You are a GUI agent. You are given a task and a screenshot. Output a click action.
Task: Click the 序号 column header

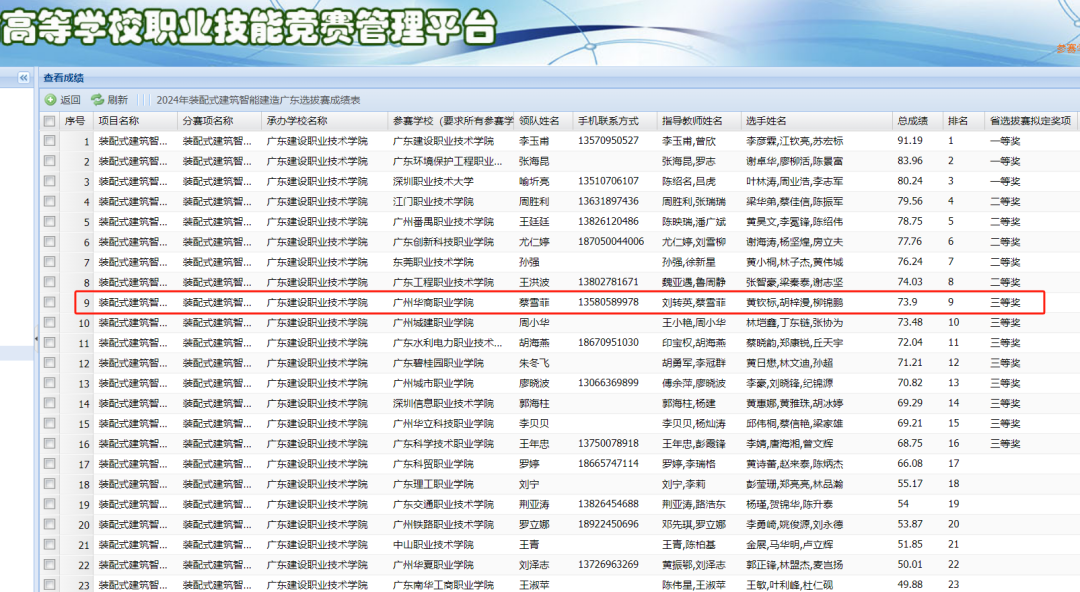coord(75,121)
